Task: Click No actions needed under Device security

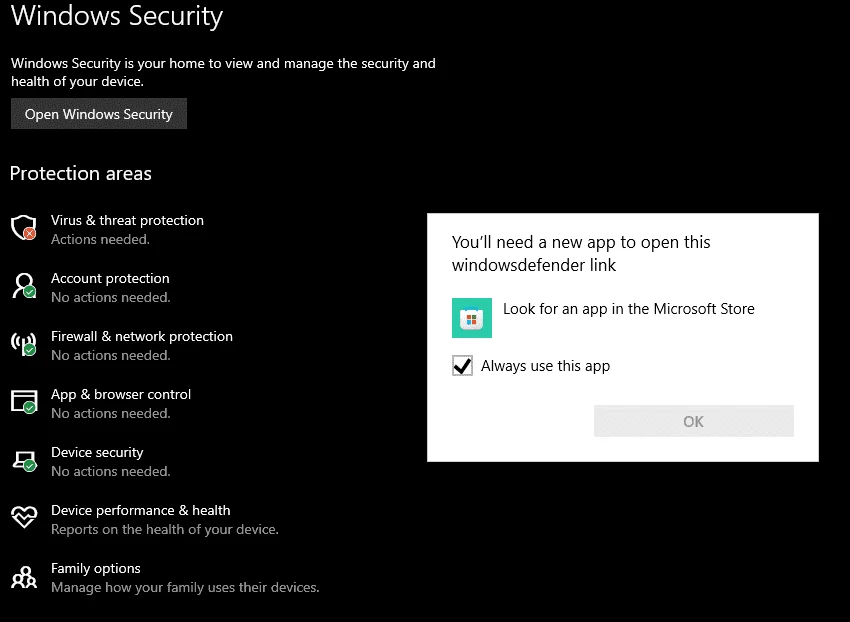Action: pos(111,471)
